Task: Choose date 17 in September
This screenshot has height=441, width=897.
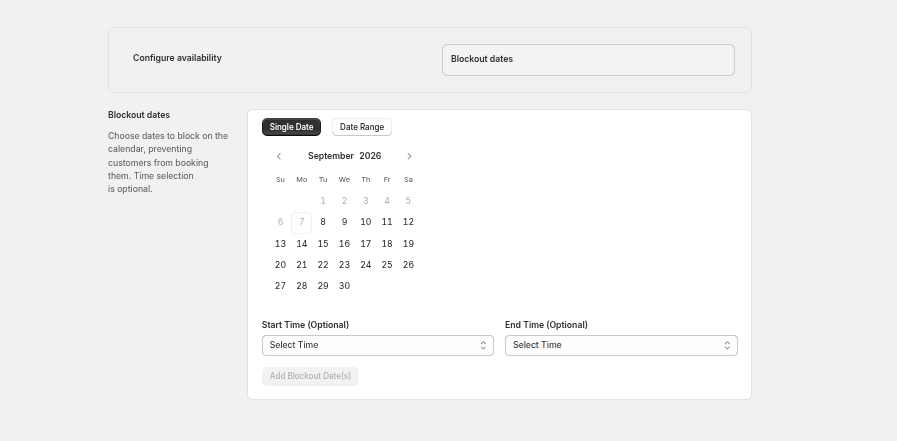Action: point(366,244)
